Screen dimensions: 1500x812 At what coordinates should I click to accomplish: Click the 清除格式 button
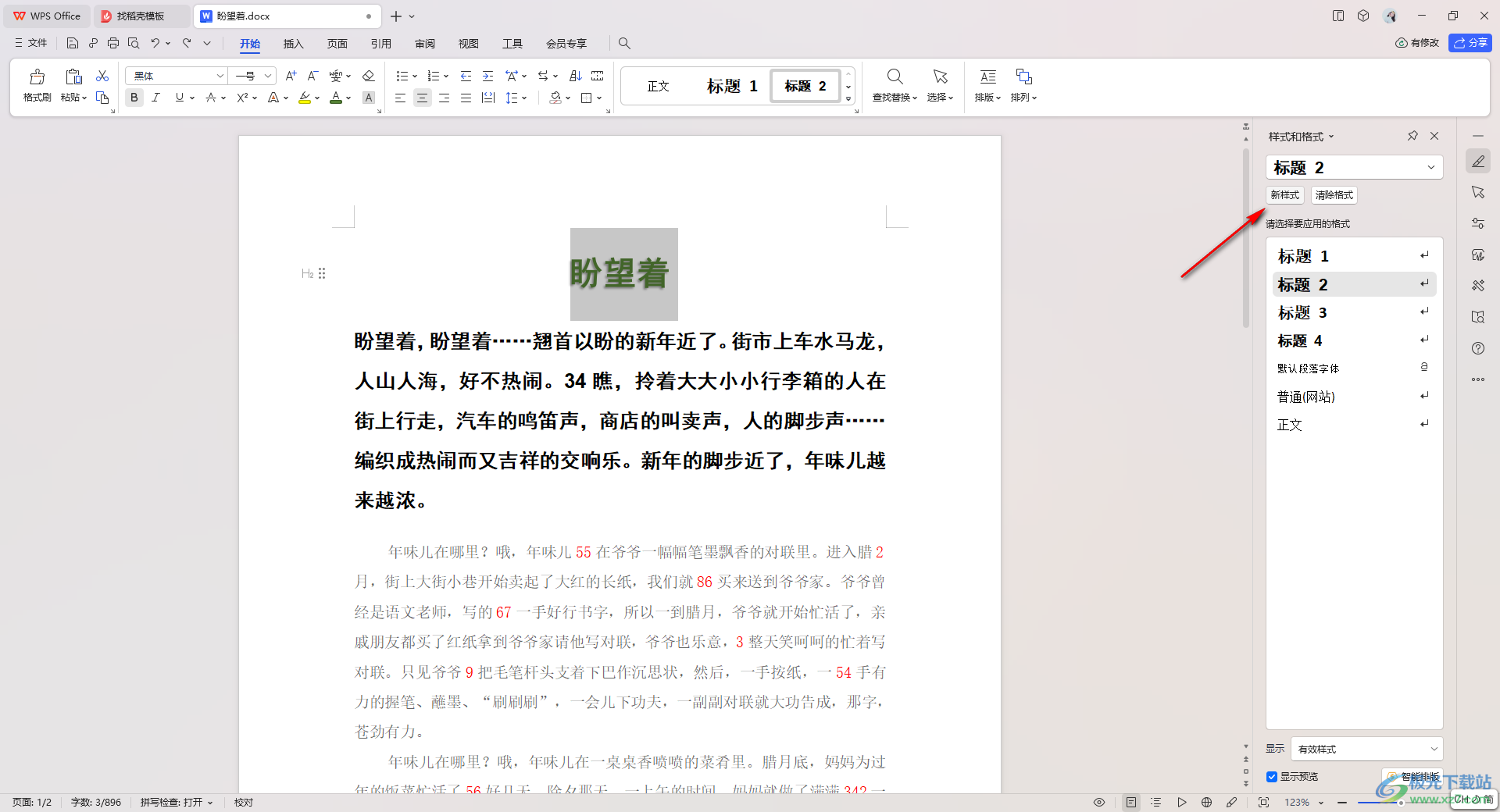point(1334,195)
